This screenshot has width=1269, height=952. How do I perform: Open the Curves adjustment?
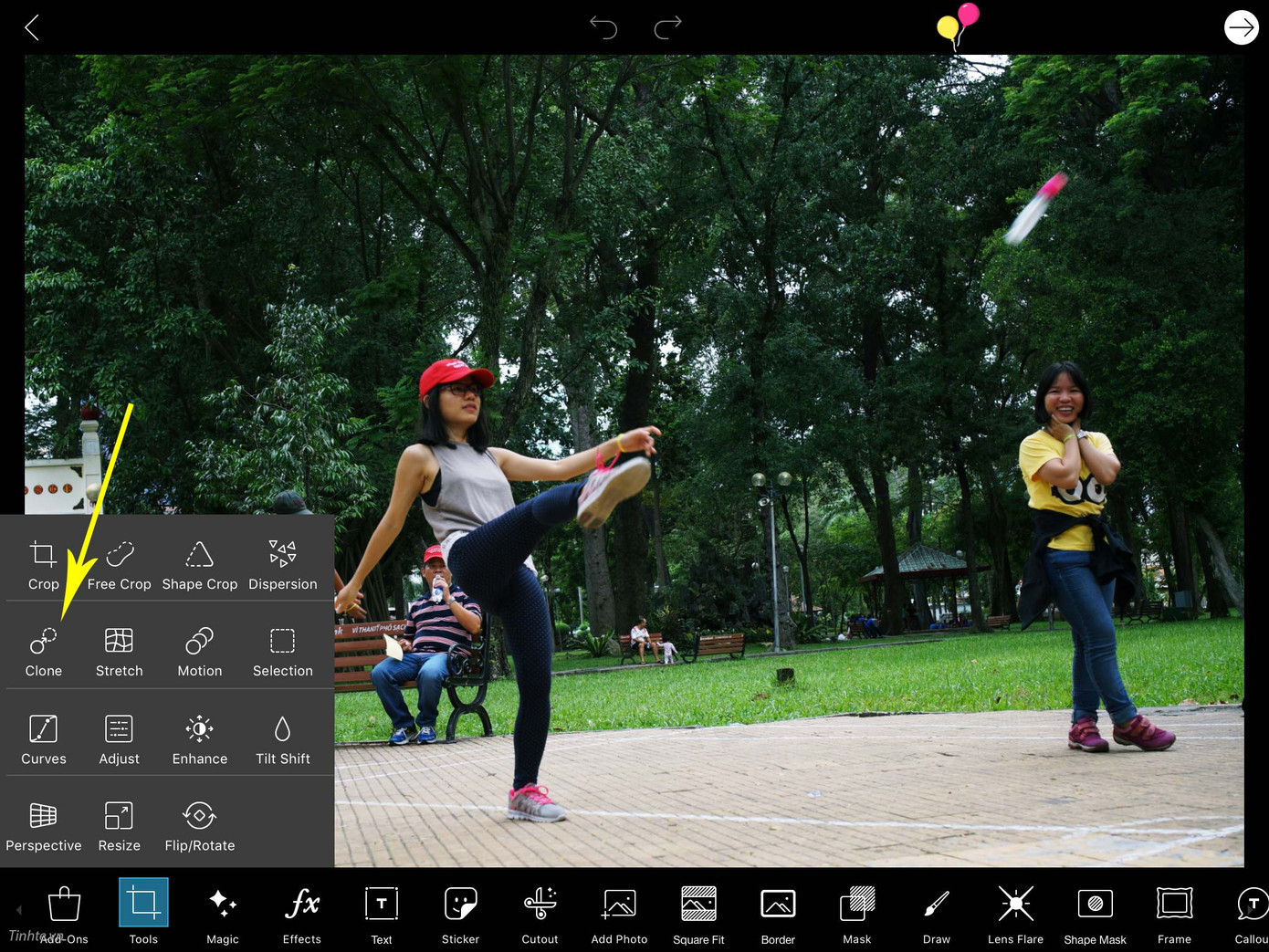click(43, 739)
